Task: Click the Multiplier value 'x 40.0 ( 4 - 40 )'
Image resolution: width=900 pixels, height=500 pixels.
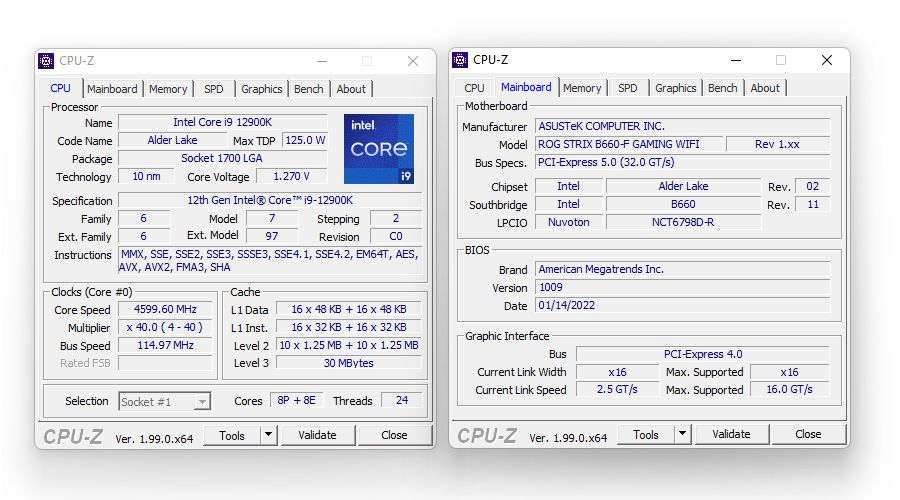Action: tap(165, 327)
